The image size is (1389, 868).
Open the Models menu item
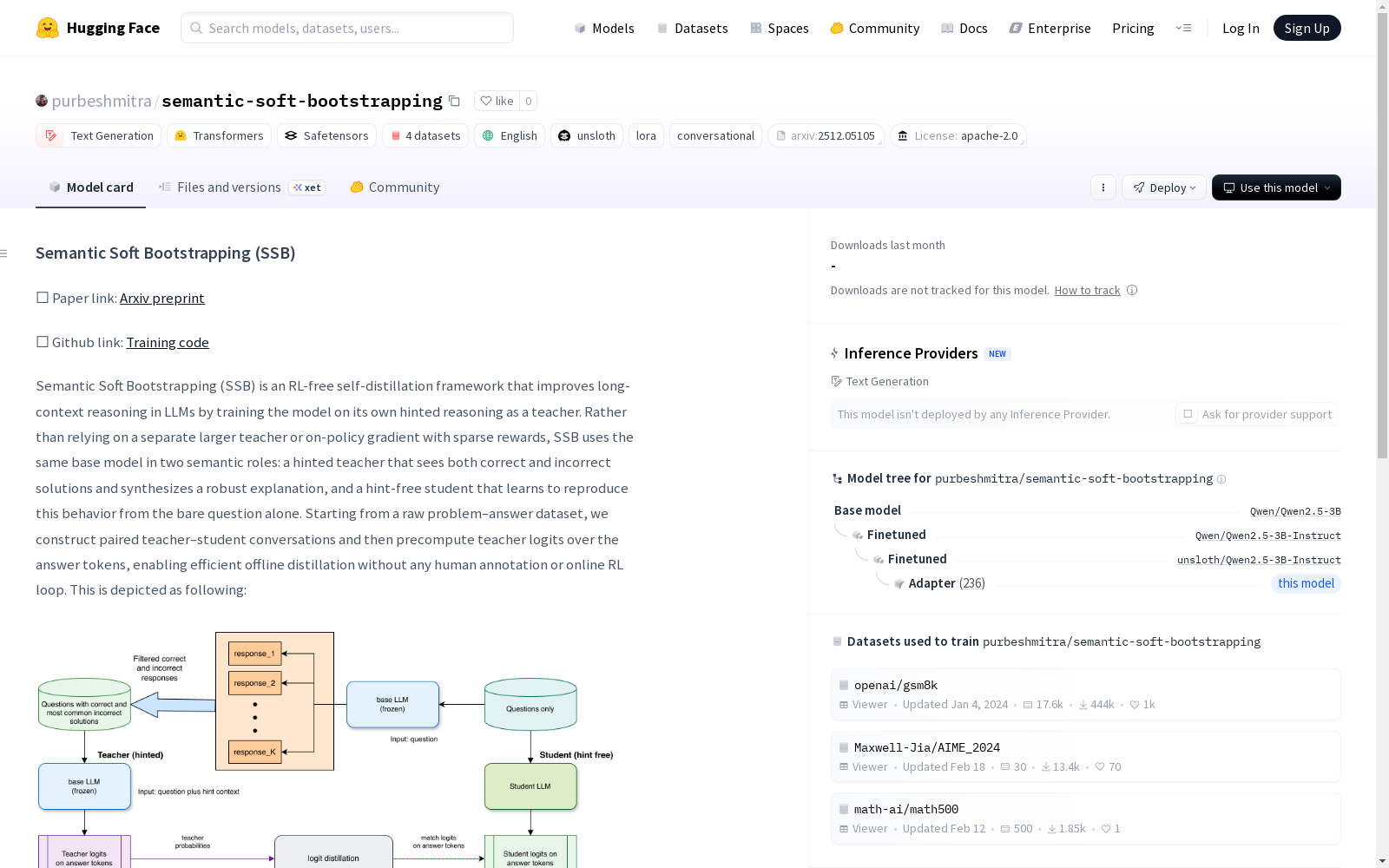604,28
